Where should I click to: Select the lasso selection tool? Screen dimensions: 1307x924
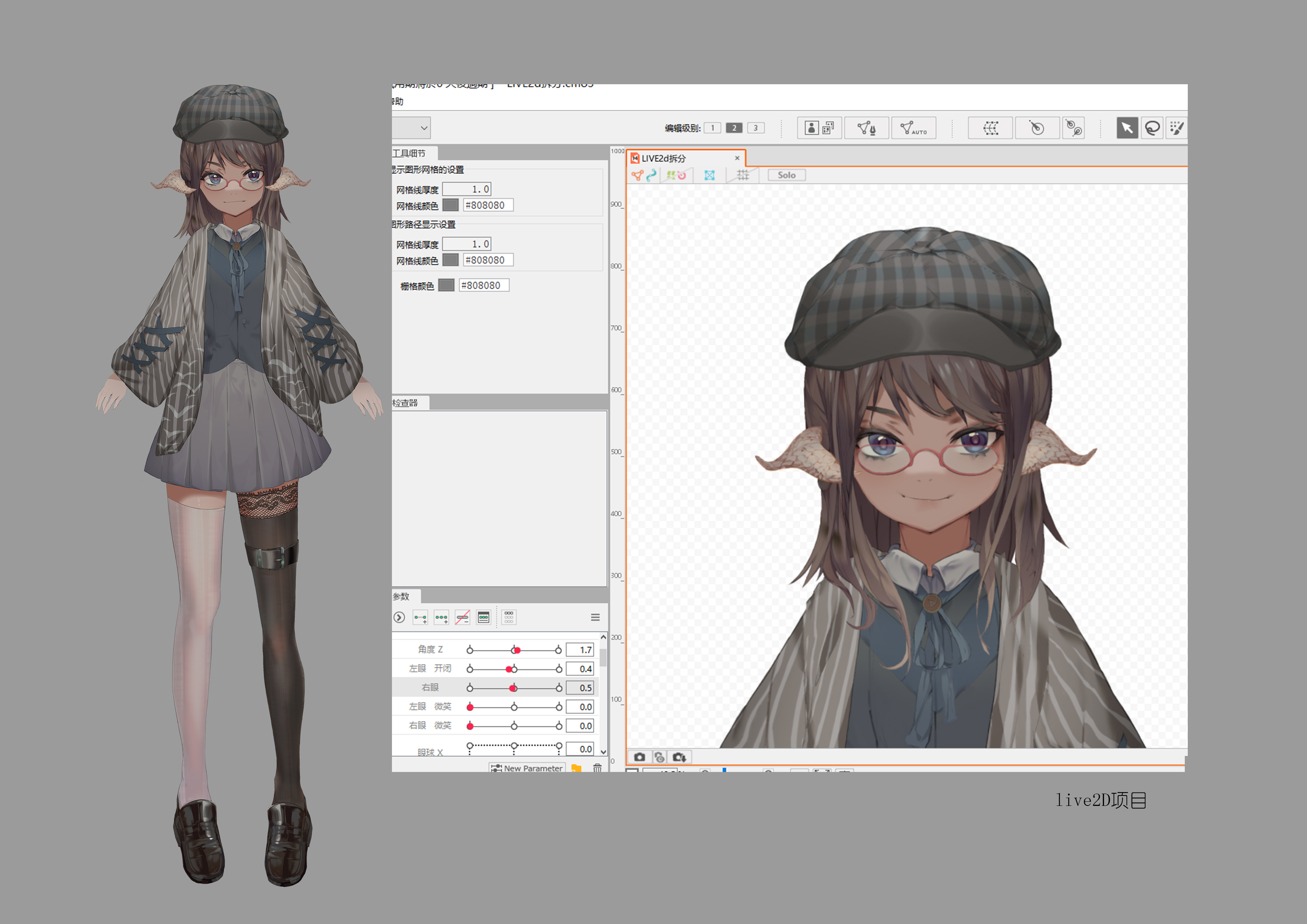pos(1152,128)
